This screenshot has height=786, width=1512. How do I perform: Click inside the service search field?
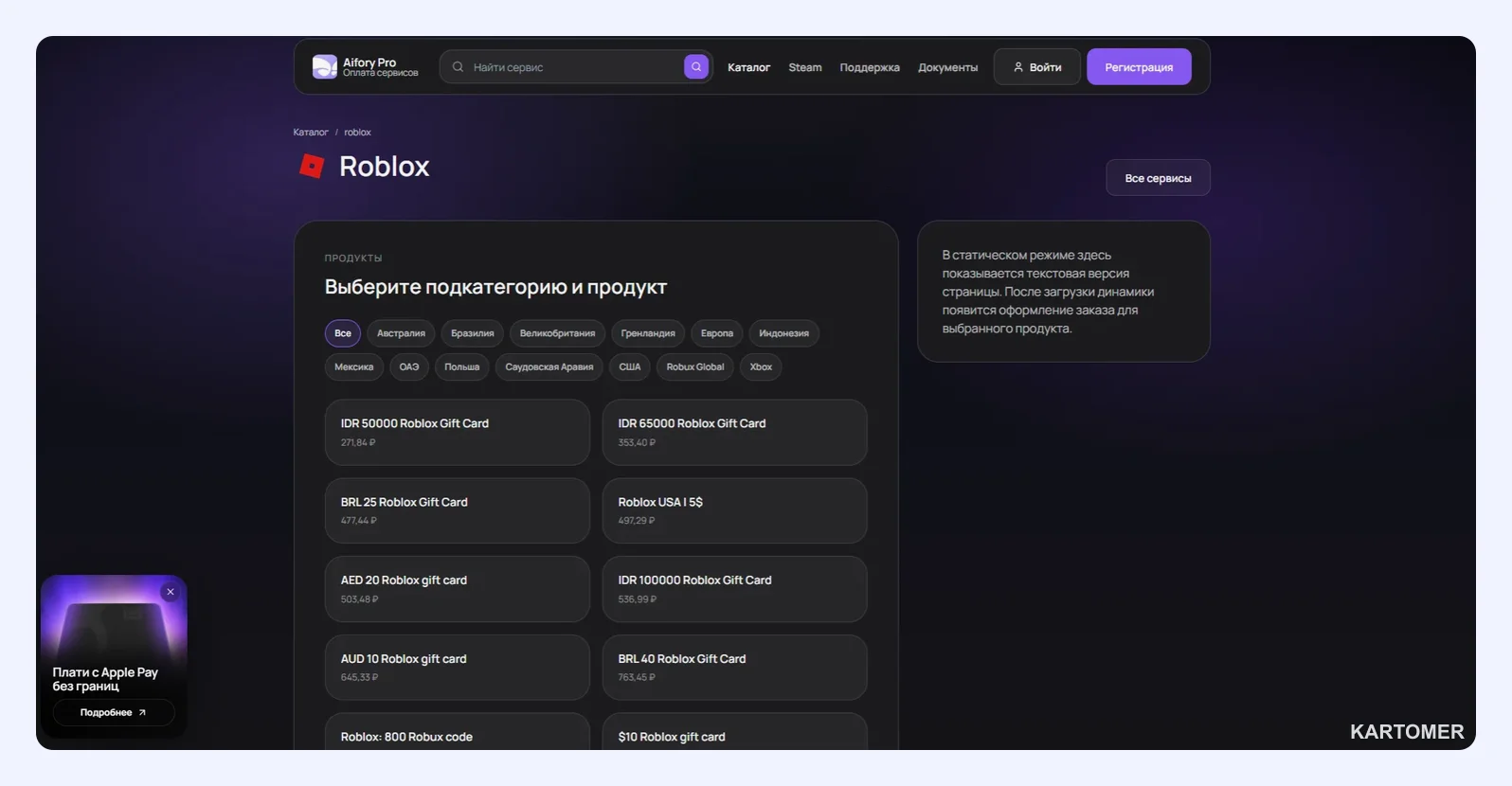pyautogui.click(x=574, y=67)
